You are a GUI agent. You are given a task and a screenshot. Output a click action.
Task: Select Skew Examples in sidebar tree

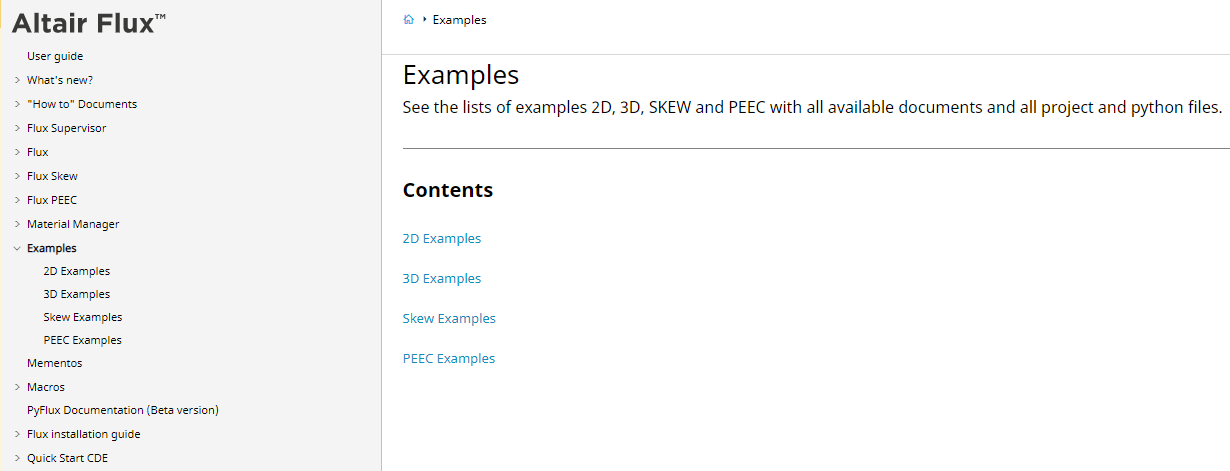[83, 317]
